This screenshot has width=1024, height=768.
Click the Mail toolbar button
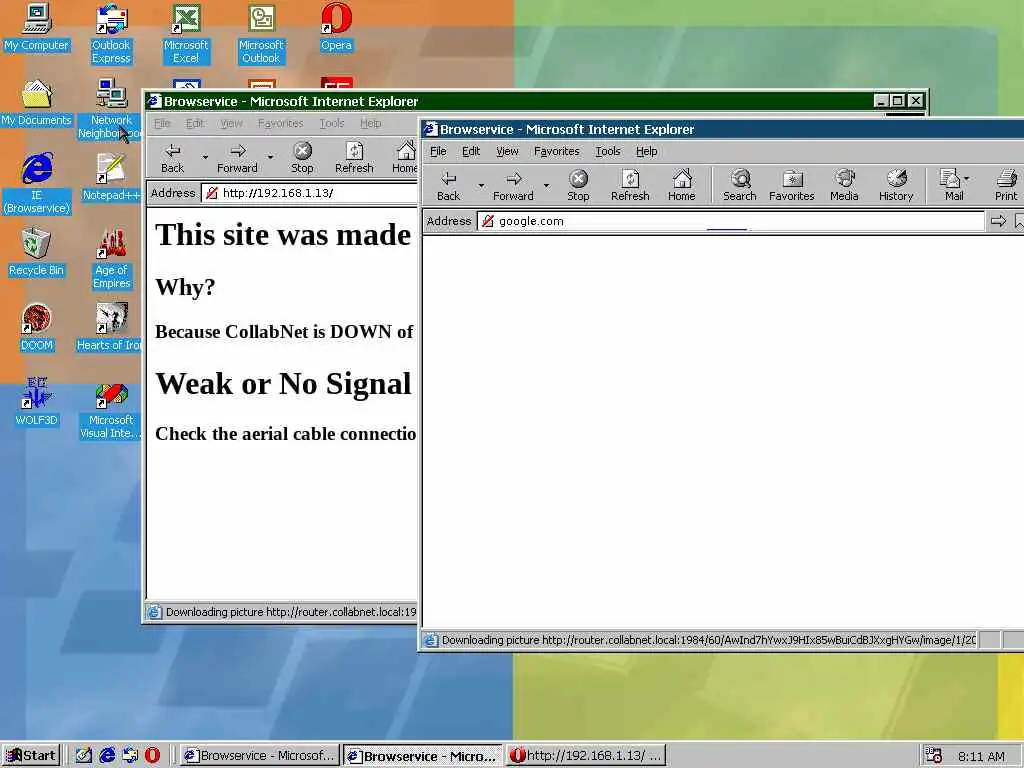(x=952, y=185)
